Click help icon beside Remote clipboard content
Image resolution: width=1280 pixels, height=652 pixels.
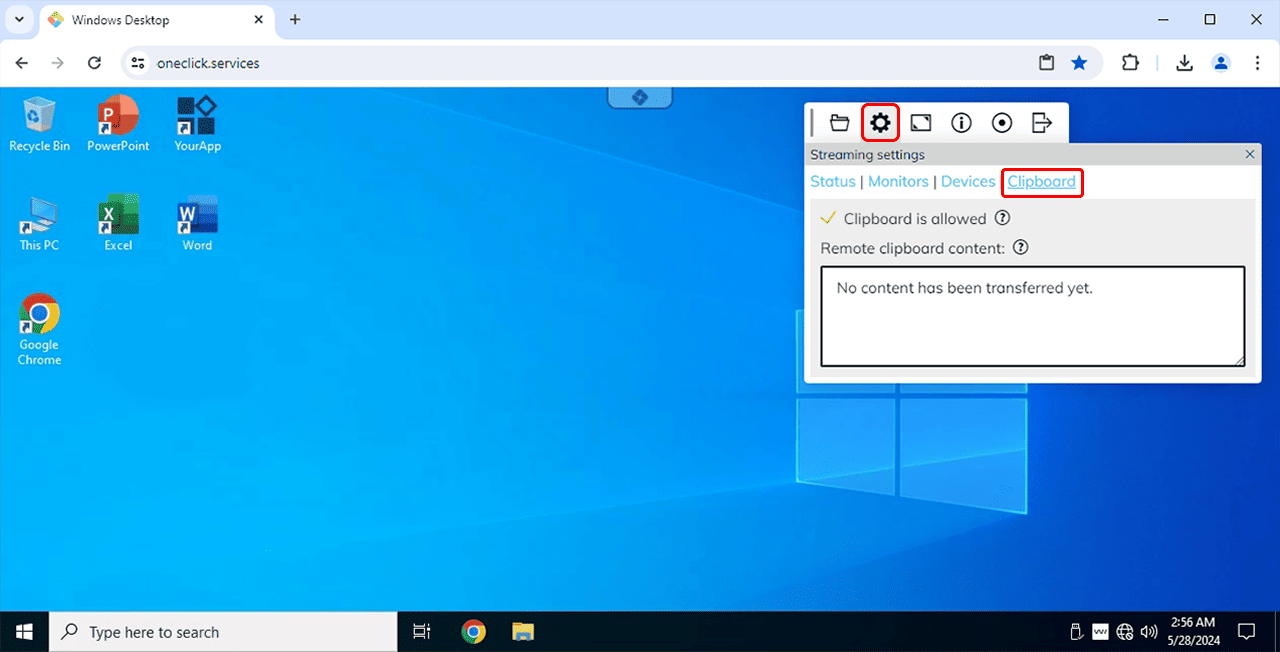(1021, 247)
